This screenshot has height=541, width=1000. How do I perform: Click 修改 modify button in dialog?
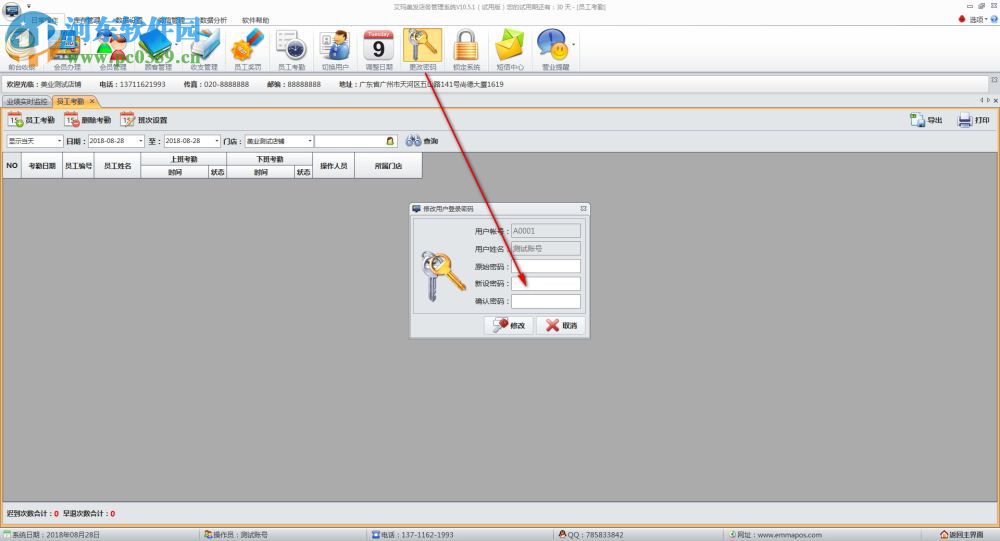(x=508, y=325)
